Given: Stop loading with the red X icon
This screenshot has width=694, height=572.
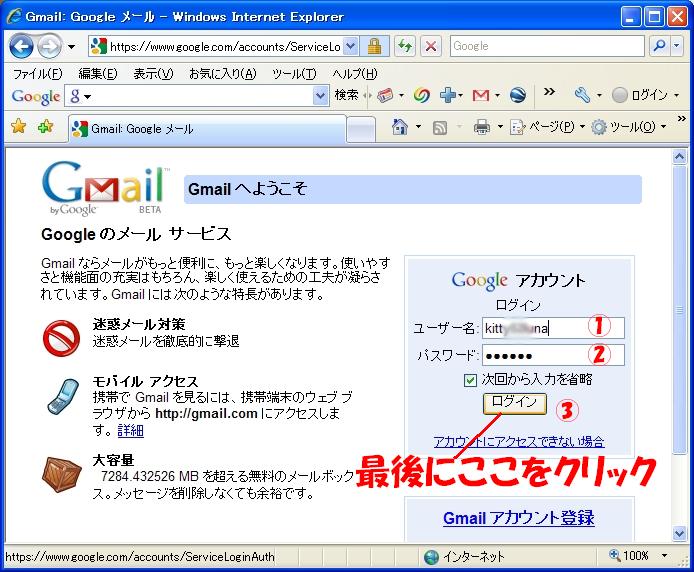Looking at the screenshot, I should [x=431, y=46].
